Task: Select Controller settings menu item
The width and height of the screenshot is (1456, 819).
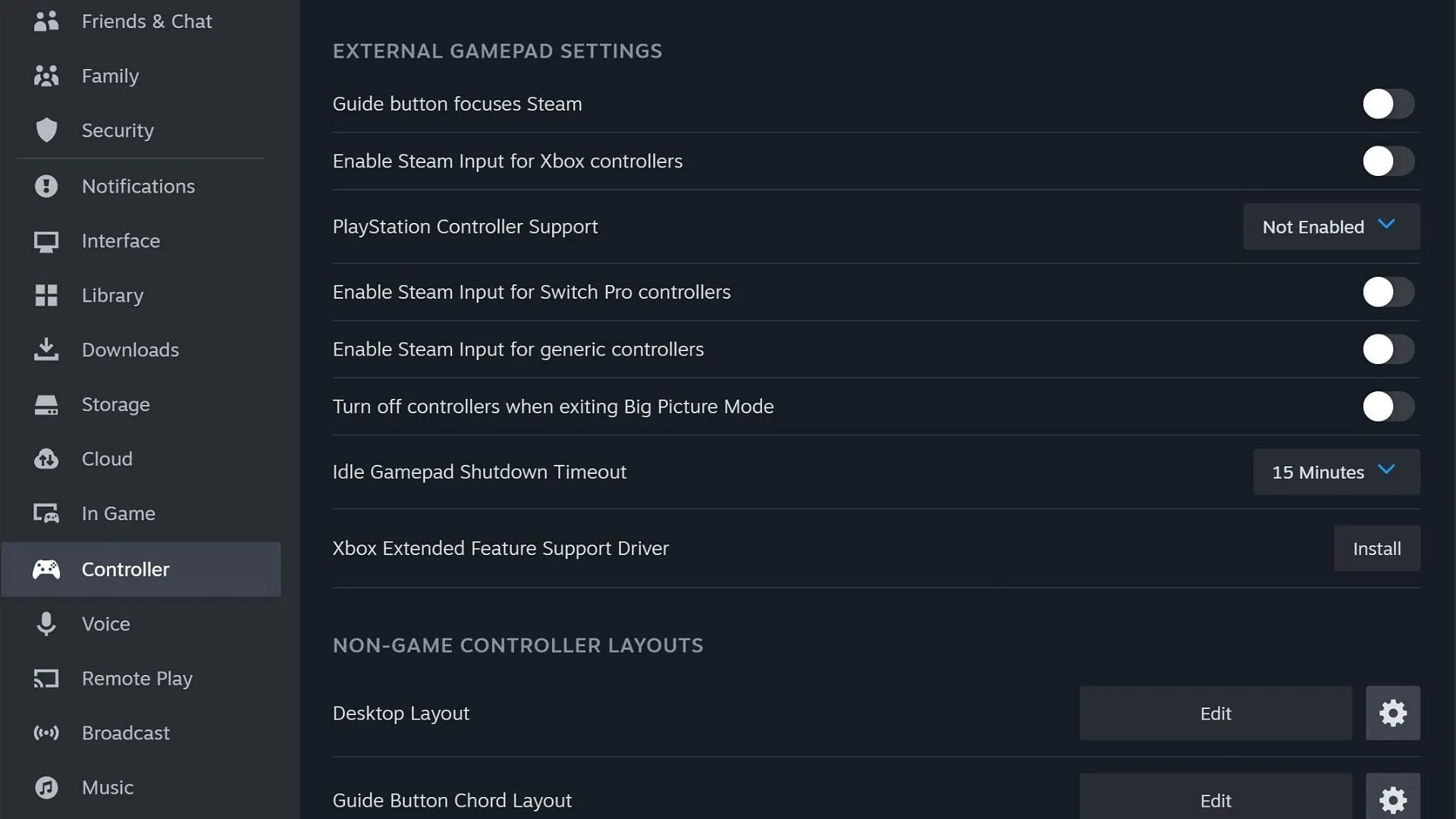Action: pyautogui.click(x=141, y=569)
